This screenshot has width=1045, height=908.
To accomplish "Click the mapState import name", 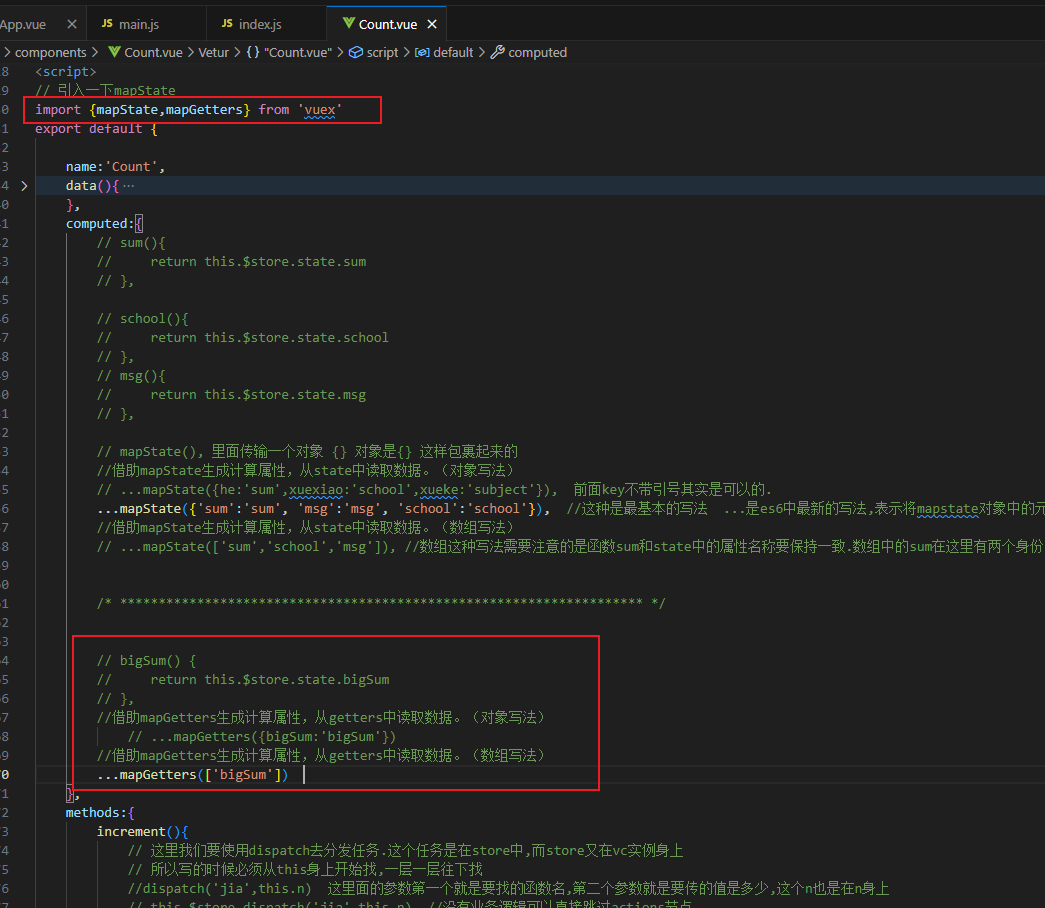I will (x=127, y=109).
